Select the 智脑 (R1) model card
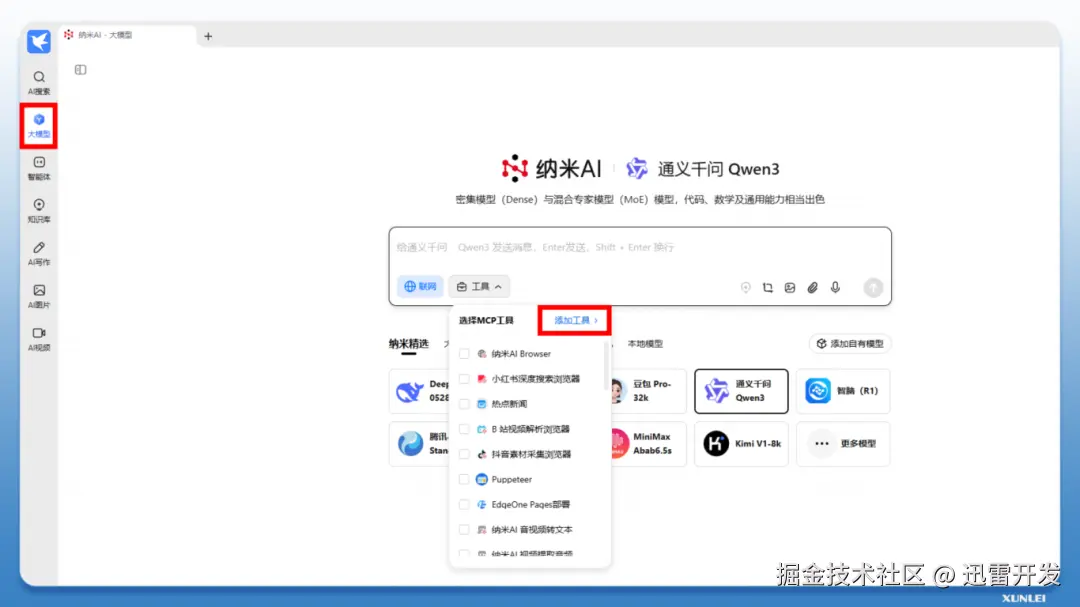 coord(843,391)
